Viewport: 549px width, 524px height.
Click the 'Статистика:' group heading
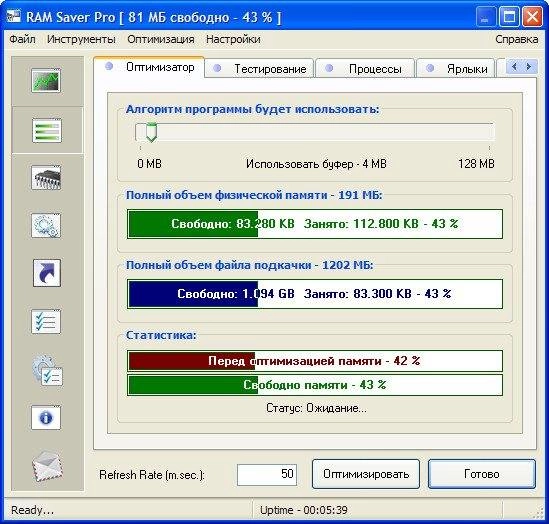pos(161,335)
